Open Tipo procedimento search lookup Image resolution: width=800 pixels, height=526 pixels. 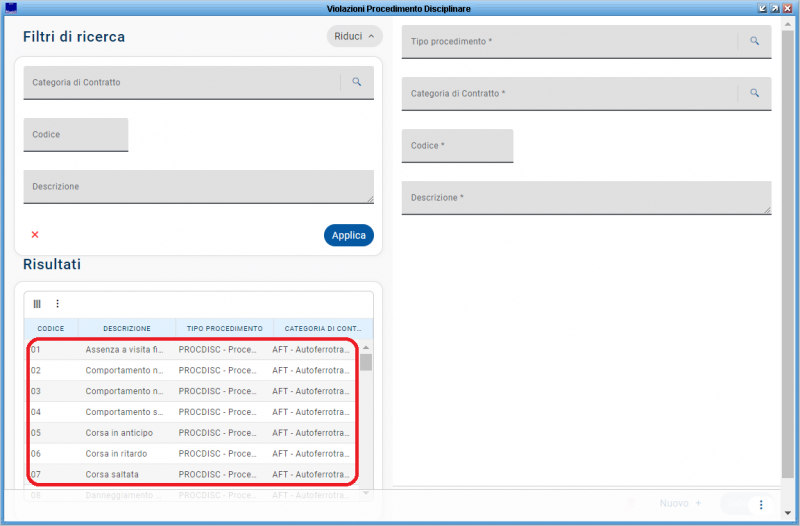click(754, 41)
